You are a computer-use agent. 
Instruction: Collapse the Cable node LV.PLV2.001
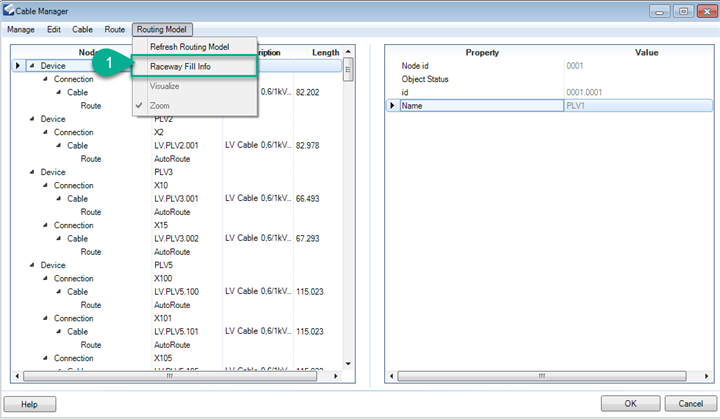[58, 145]
